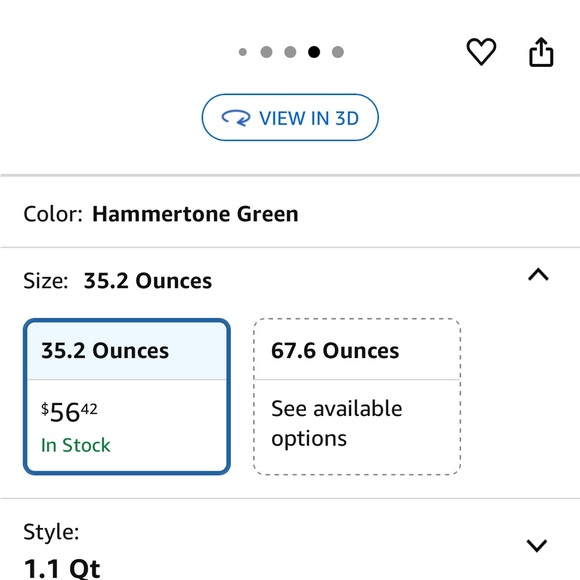Select the 67.6 Ounces size option
The width and height of the screenshot is (580, 580).
tap(357, 397)
